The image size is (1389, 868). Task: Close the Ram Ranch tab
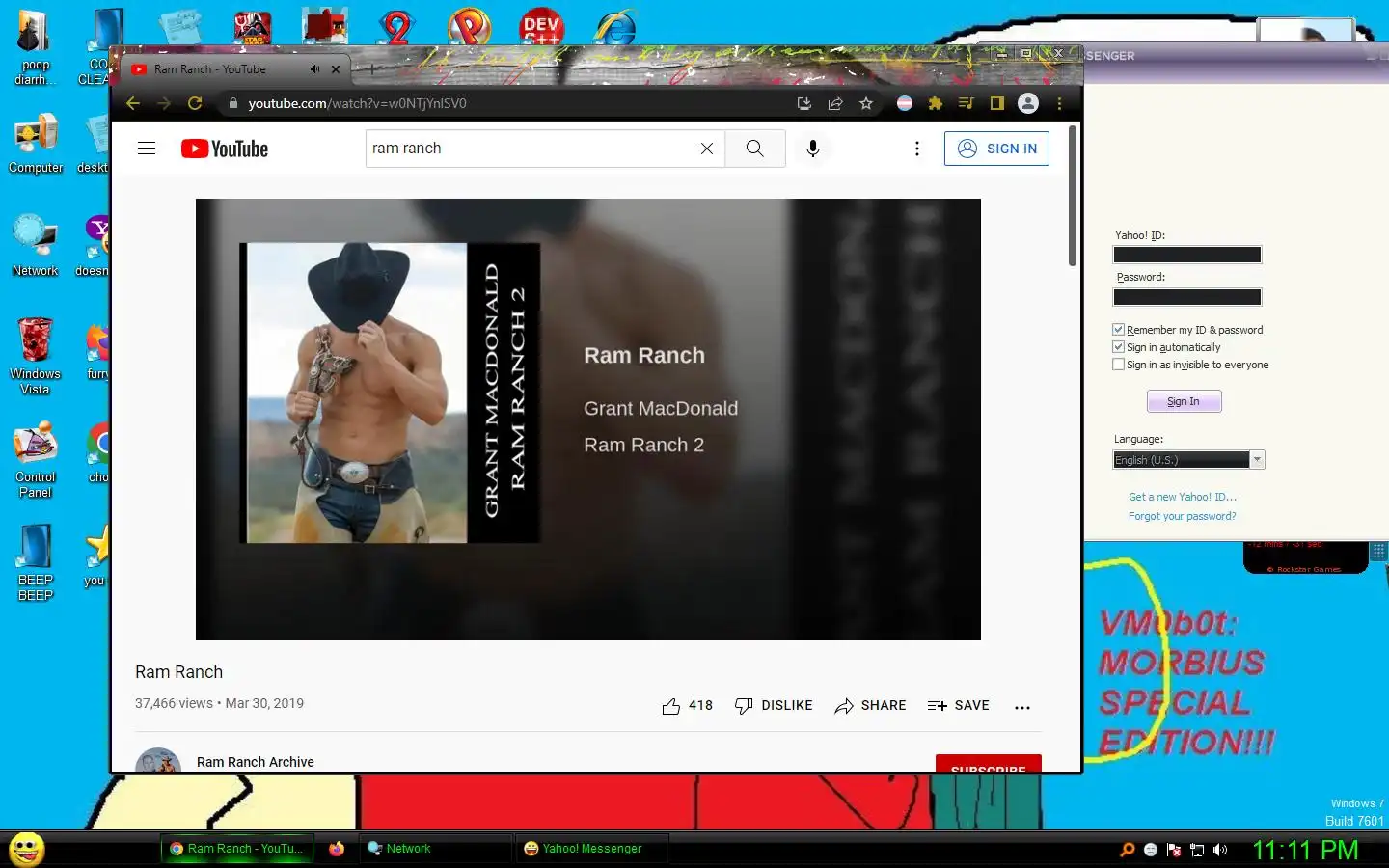(336, 69)
